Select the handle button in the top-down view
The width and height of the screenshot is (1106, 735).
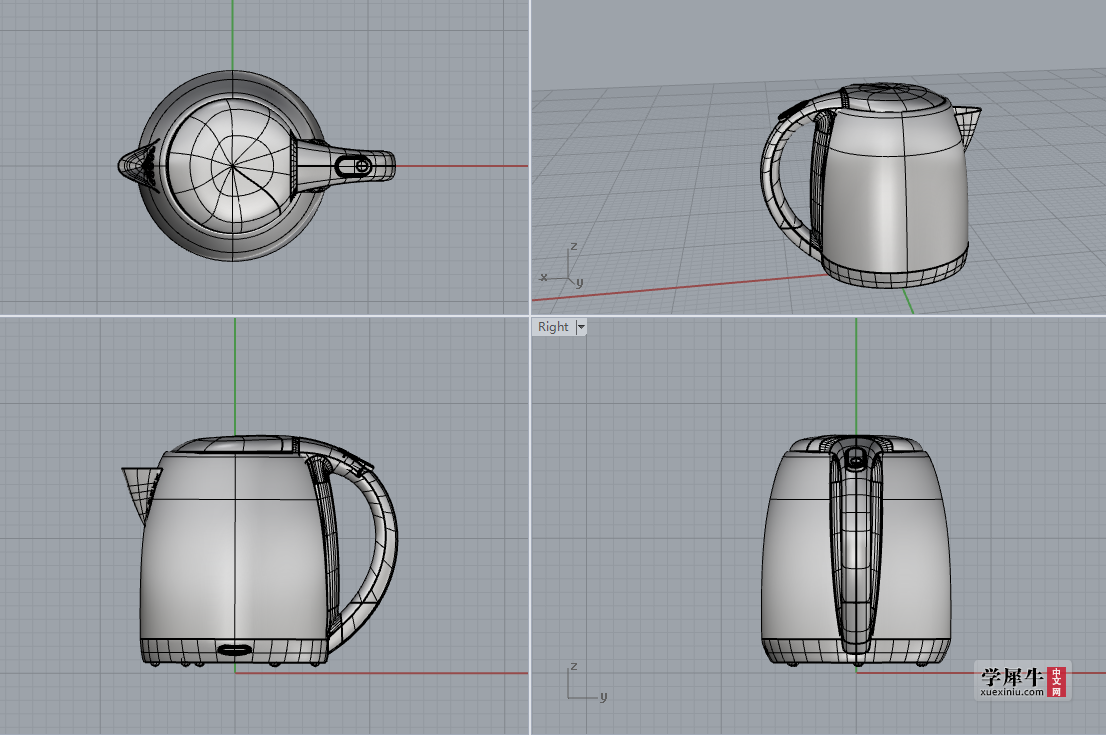(x=354, y=166)
